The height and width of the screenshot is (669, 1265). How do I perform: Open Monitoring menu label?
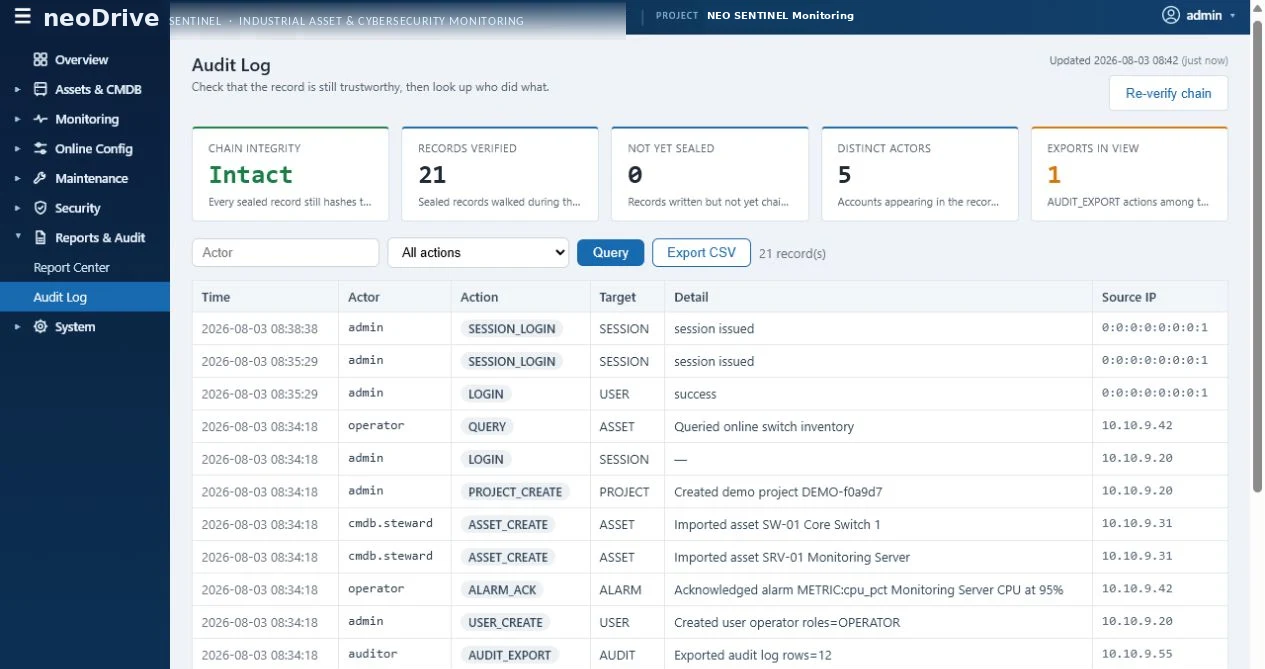pyautogui.click(x=87, y=119)
